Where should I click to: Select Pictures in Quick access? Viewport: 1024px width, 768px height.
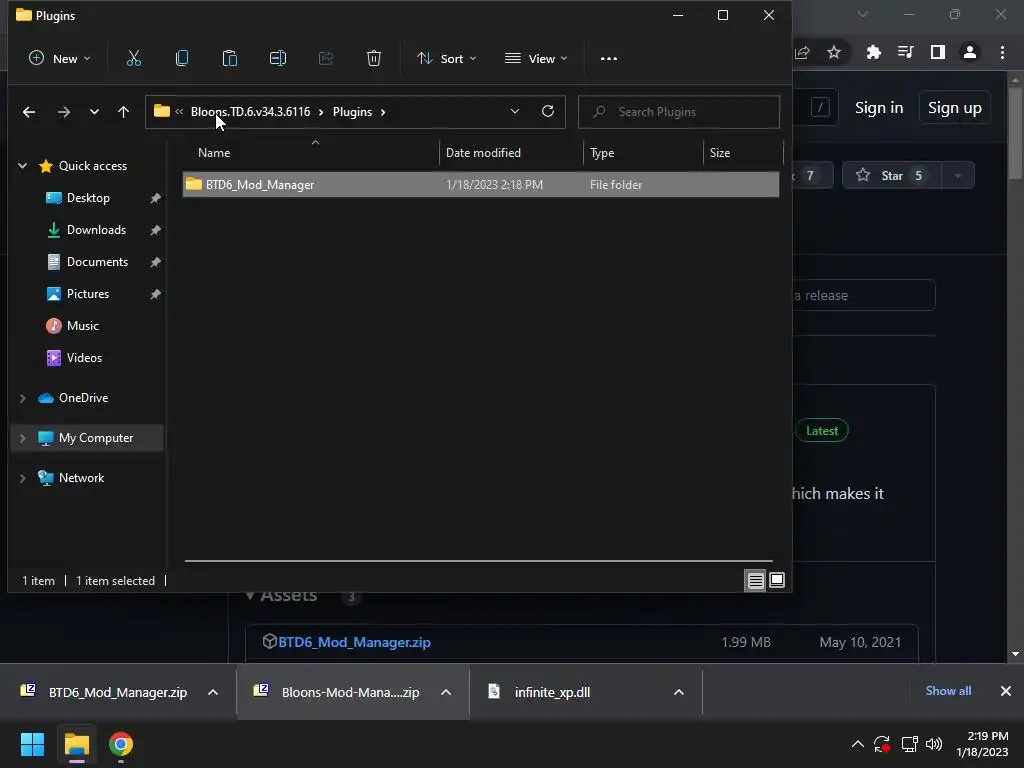click(x=88, y=294)
